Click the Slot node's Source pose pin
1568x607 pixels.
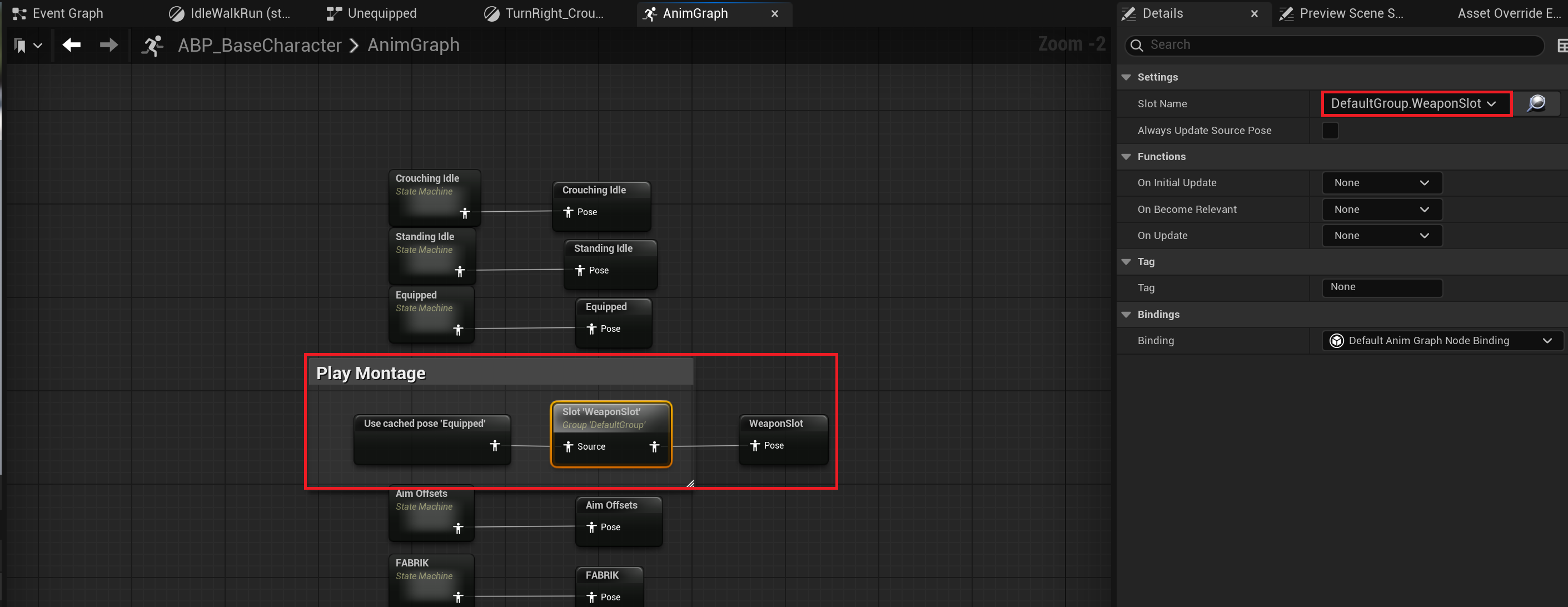[x=568, y=447]
